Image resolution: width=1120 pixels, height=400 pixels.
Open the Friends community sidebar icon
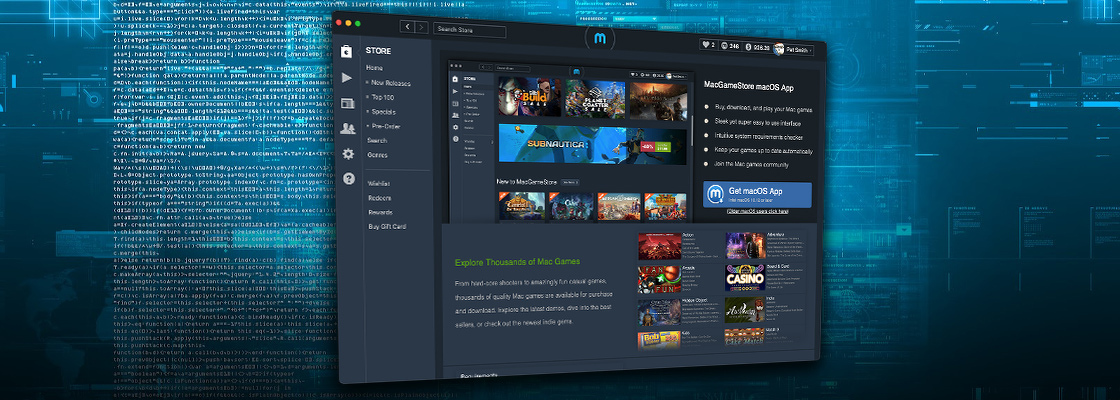point(348,129)
